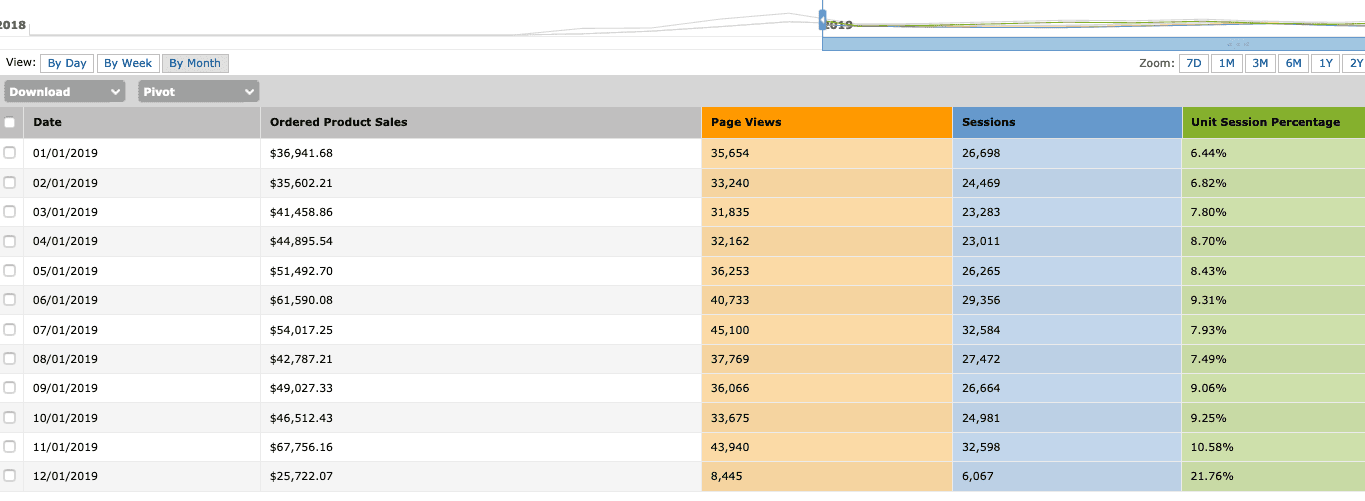Image resolution: width=1365 pixels, height=501 pixels.
Task: Select the By Month view
Action: click(x=195, y=63)
